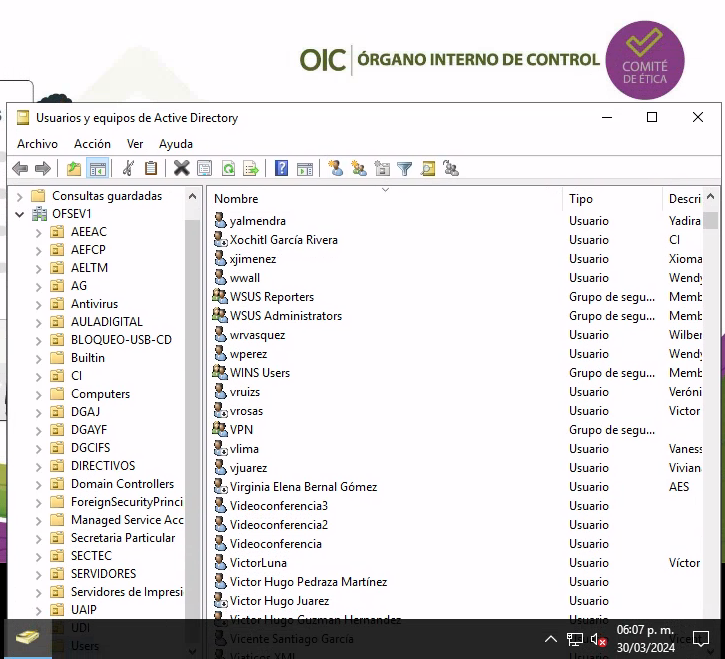
Task: Click tree pane scroll up arrow
Action: coord(193,197)
